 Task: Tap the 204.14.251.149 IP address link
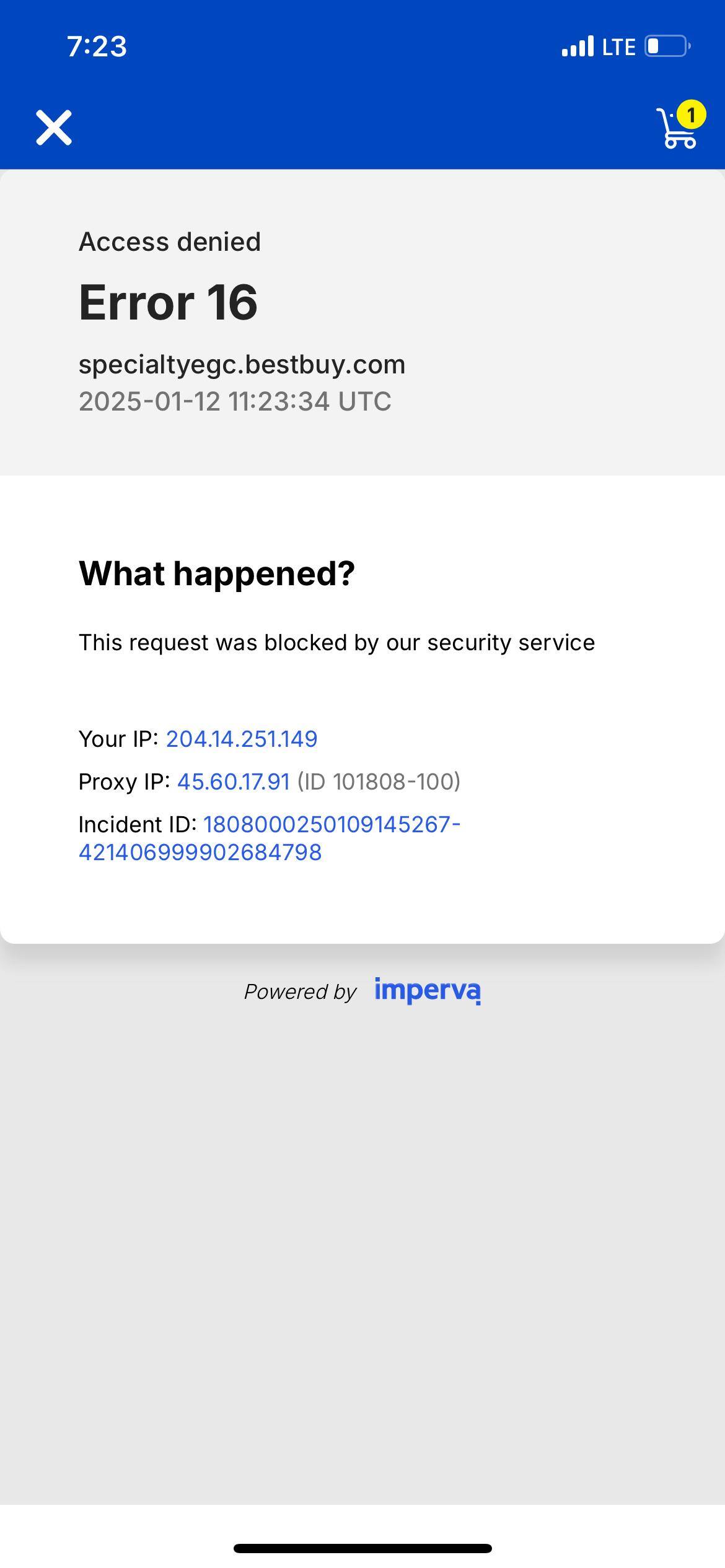pos(242,739)
